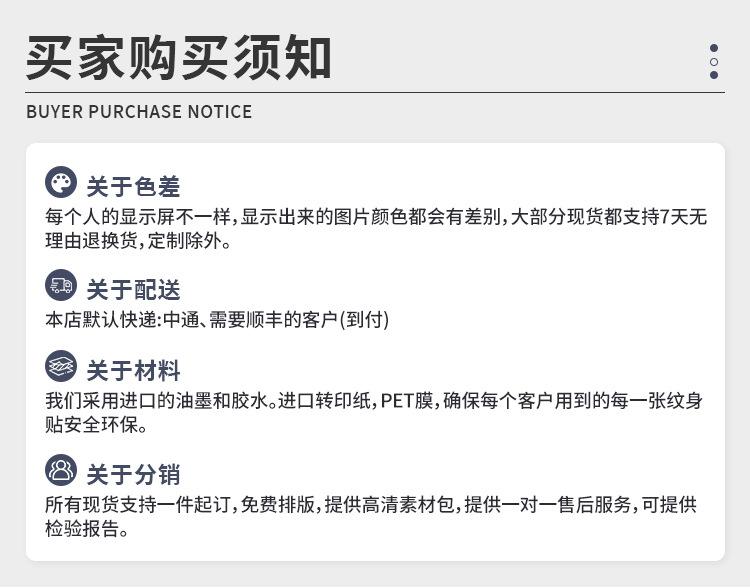Click the default courier 中通 text line
The height and width of the screenshot is (588, 750).
pos(217,320)
